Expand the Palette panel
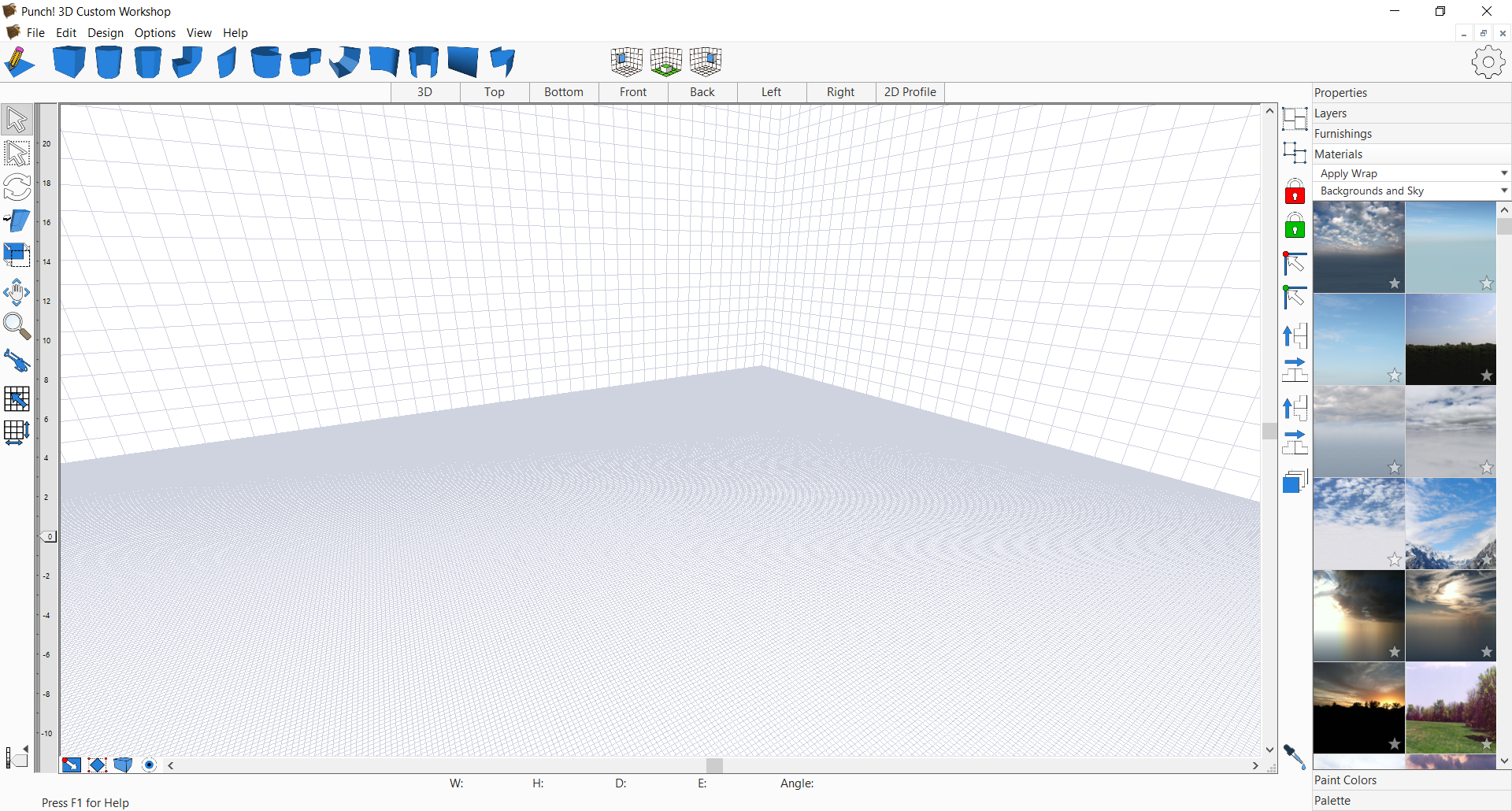Screen dimensions: 1512x811 click(1412, 801)
